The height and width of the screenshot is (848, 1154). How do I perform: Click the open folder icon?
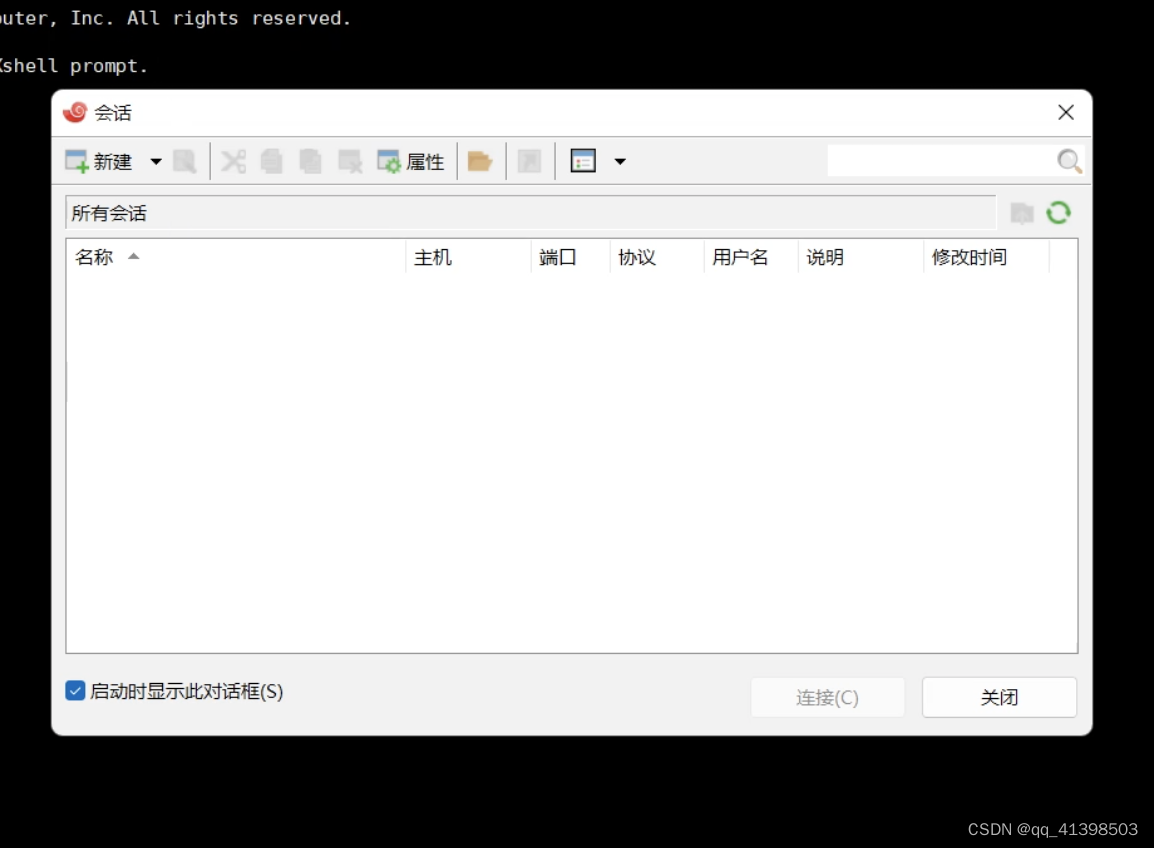480,161
